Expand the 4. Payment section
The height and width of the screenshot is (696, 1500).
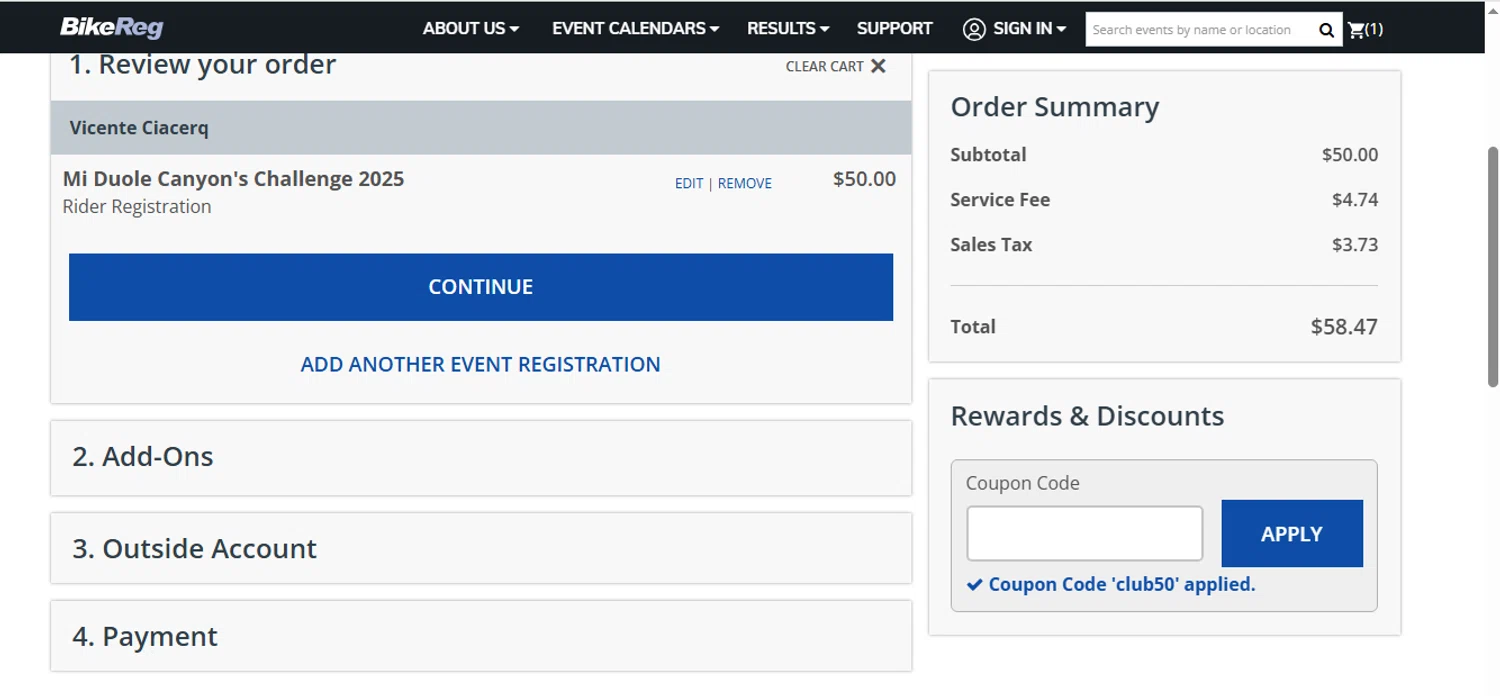pos(481,636)
